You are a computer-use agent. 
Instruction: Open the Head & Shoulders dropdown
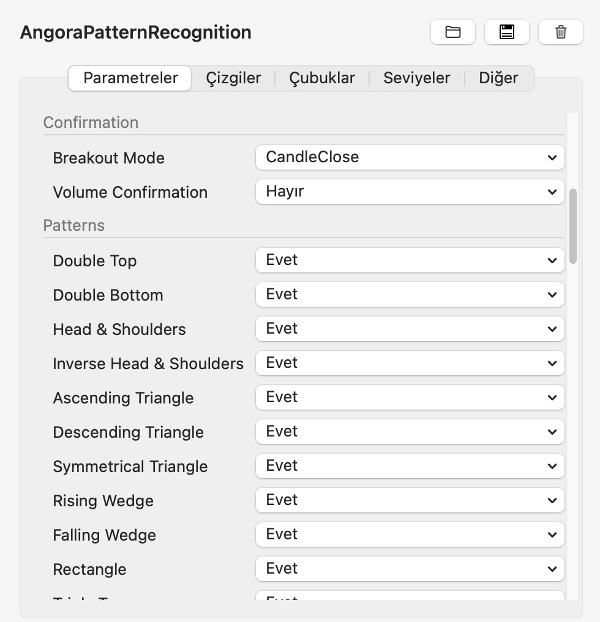pyautogui.click(x=410, y=329)
